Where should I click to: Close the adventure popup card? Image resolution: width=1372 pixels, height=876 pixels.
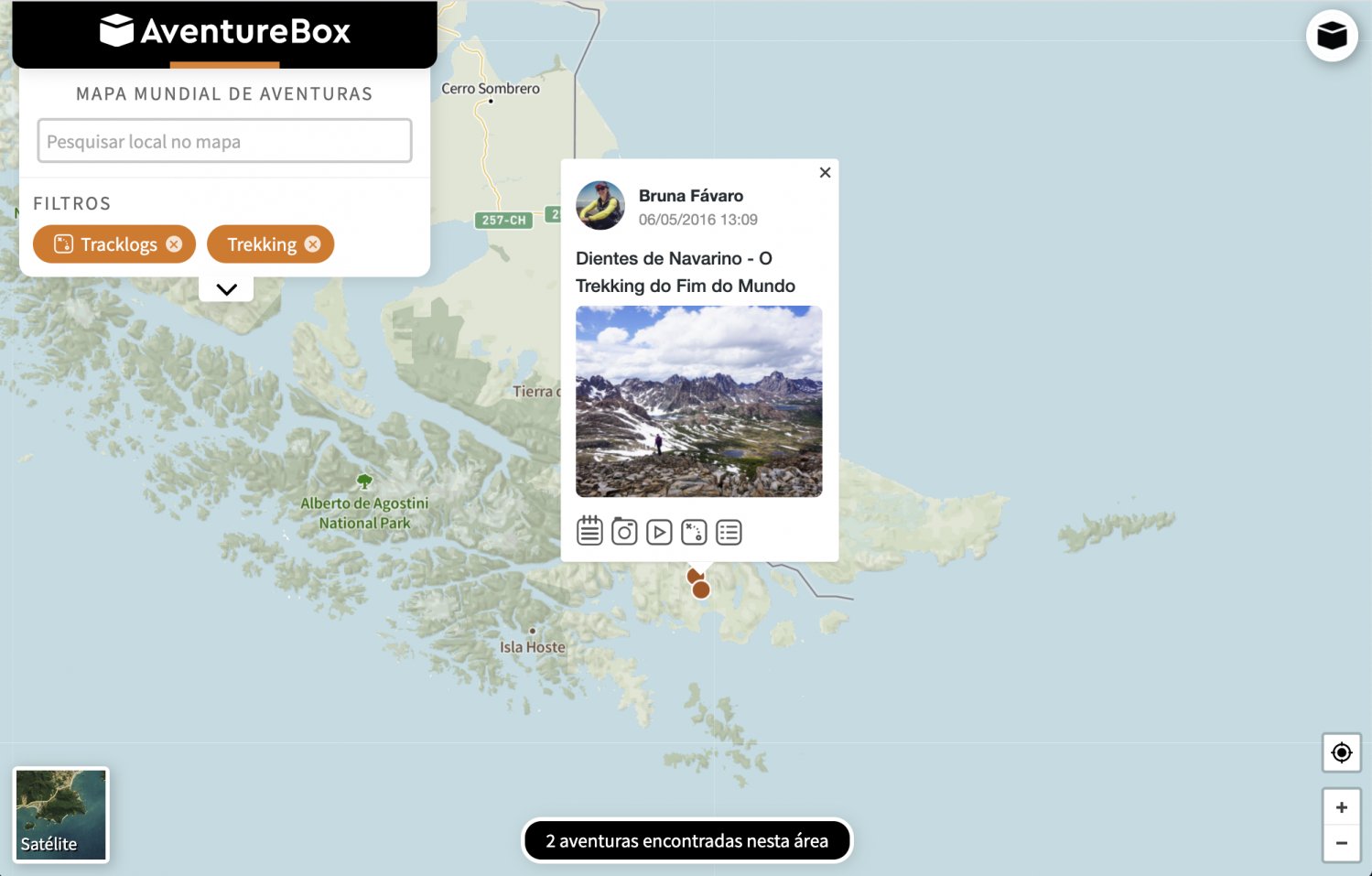(825, 172)
